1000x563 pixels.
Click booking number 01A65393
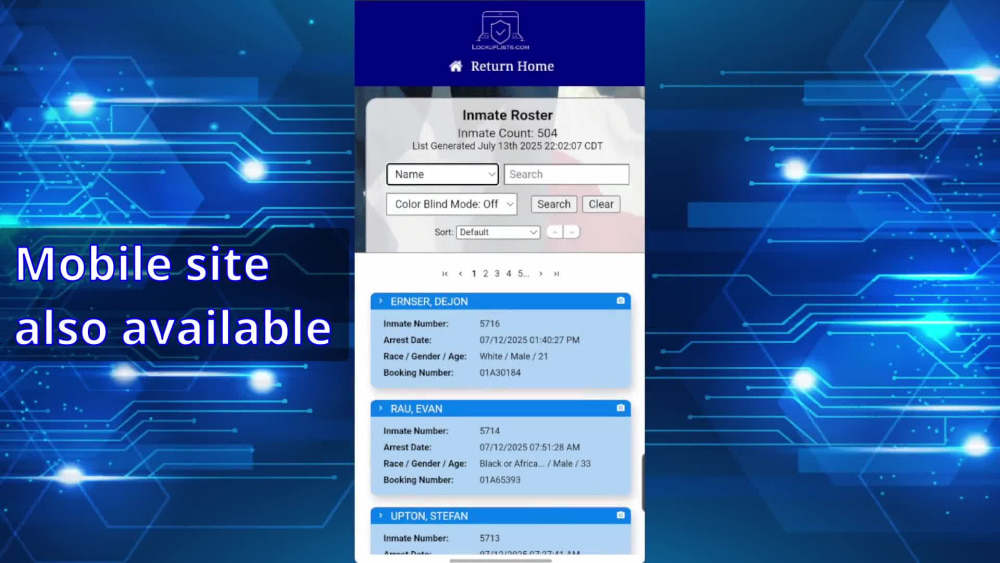tap(500, 479)
